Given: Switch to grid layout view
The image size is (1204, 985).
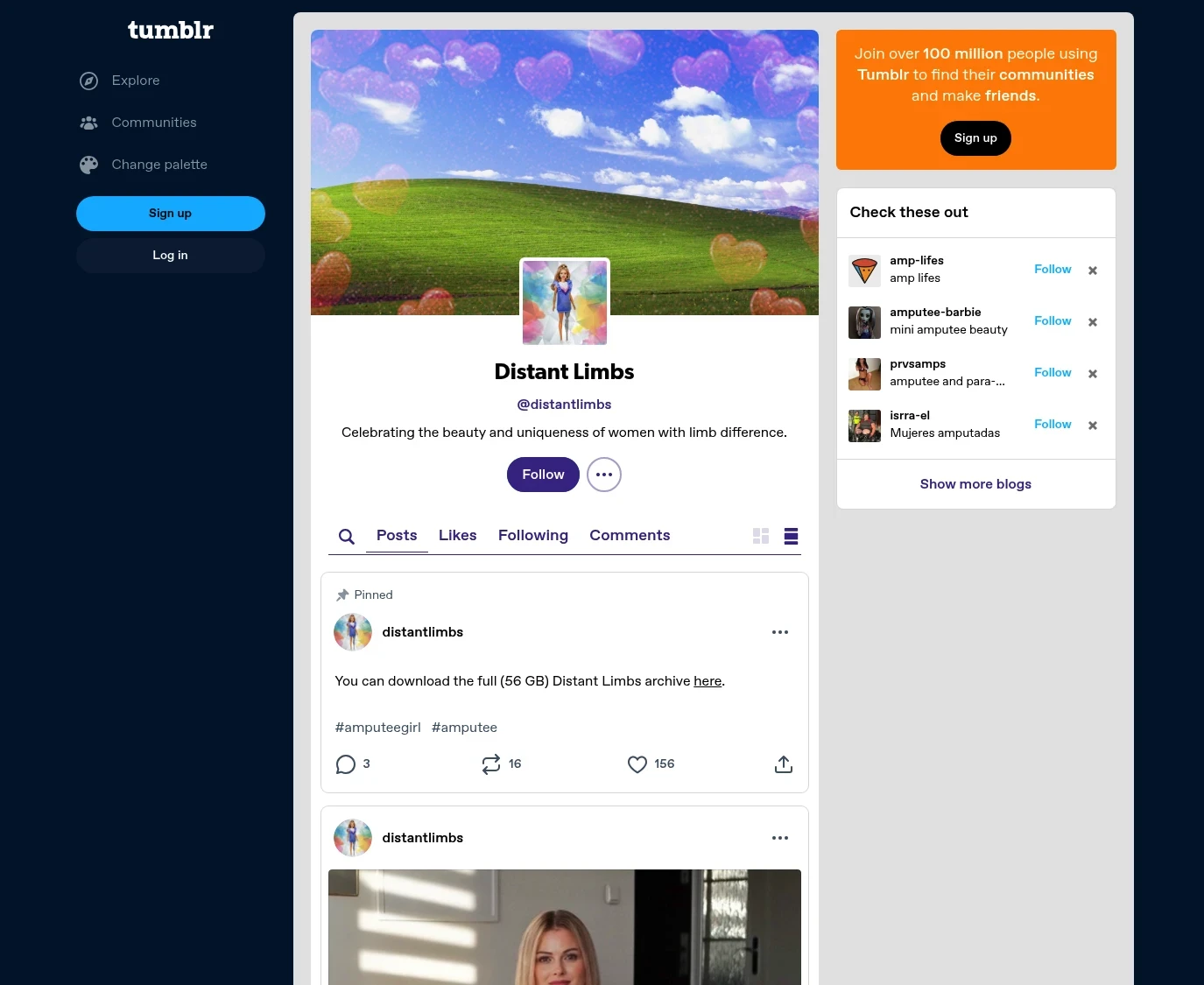Looking at the screenshot, I should click(x=761, y=537).
